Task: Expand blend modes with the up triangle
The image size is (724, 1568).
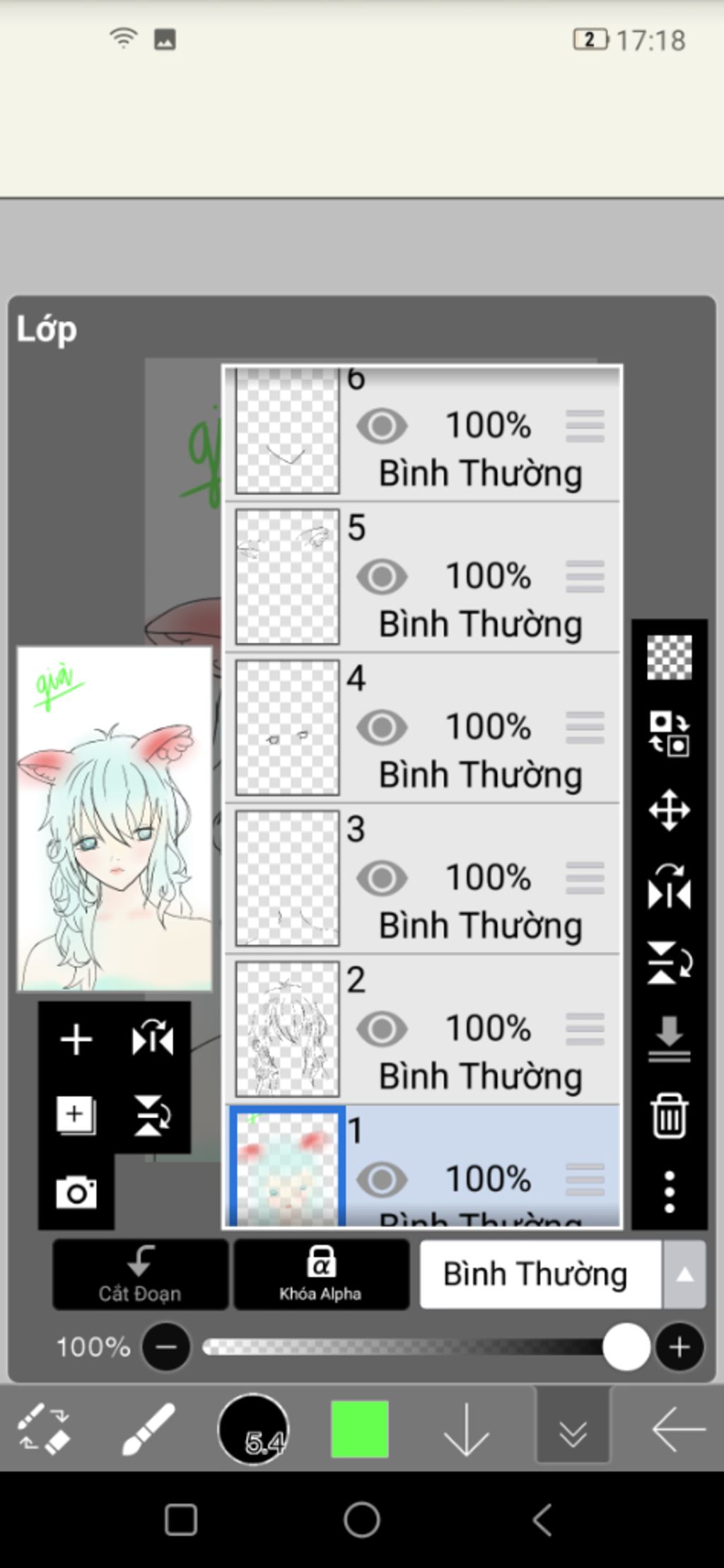Action: pos(684,1274)
